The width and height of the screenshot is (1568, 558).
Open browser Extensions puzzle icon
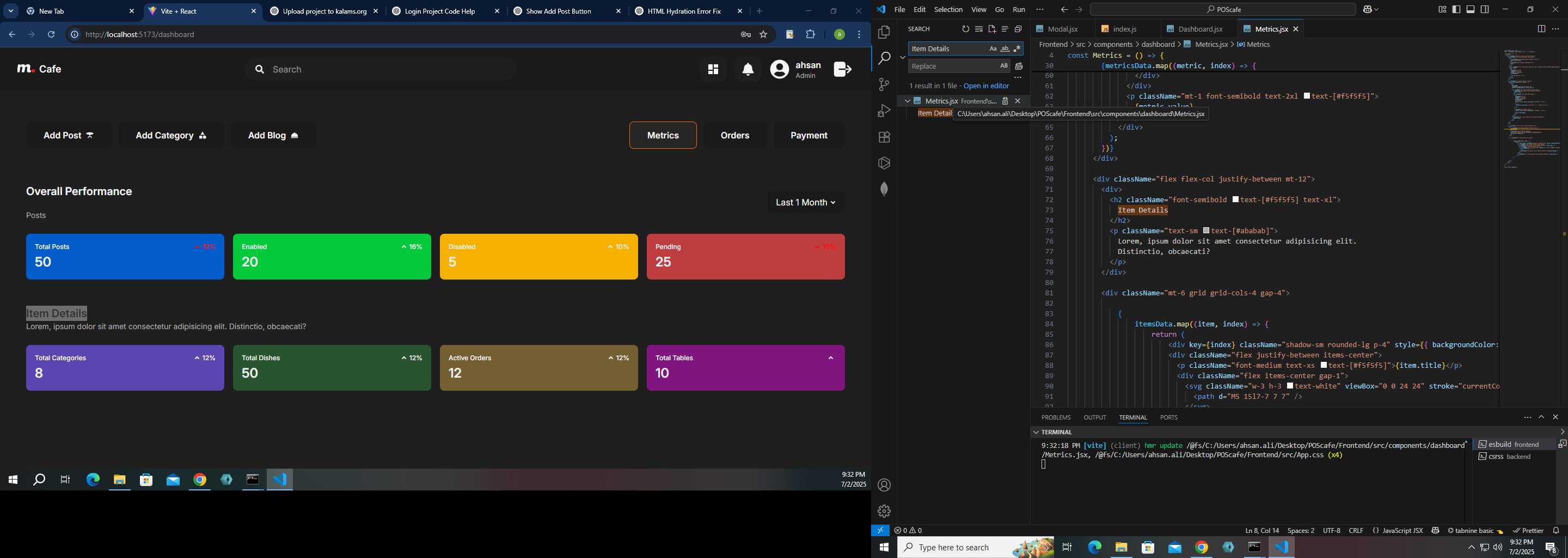point(810,35)
